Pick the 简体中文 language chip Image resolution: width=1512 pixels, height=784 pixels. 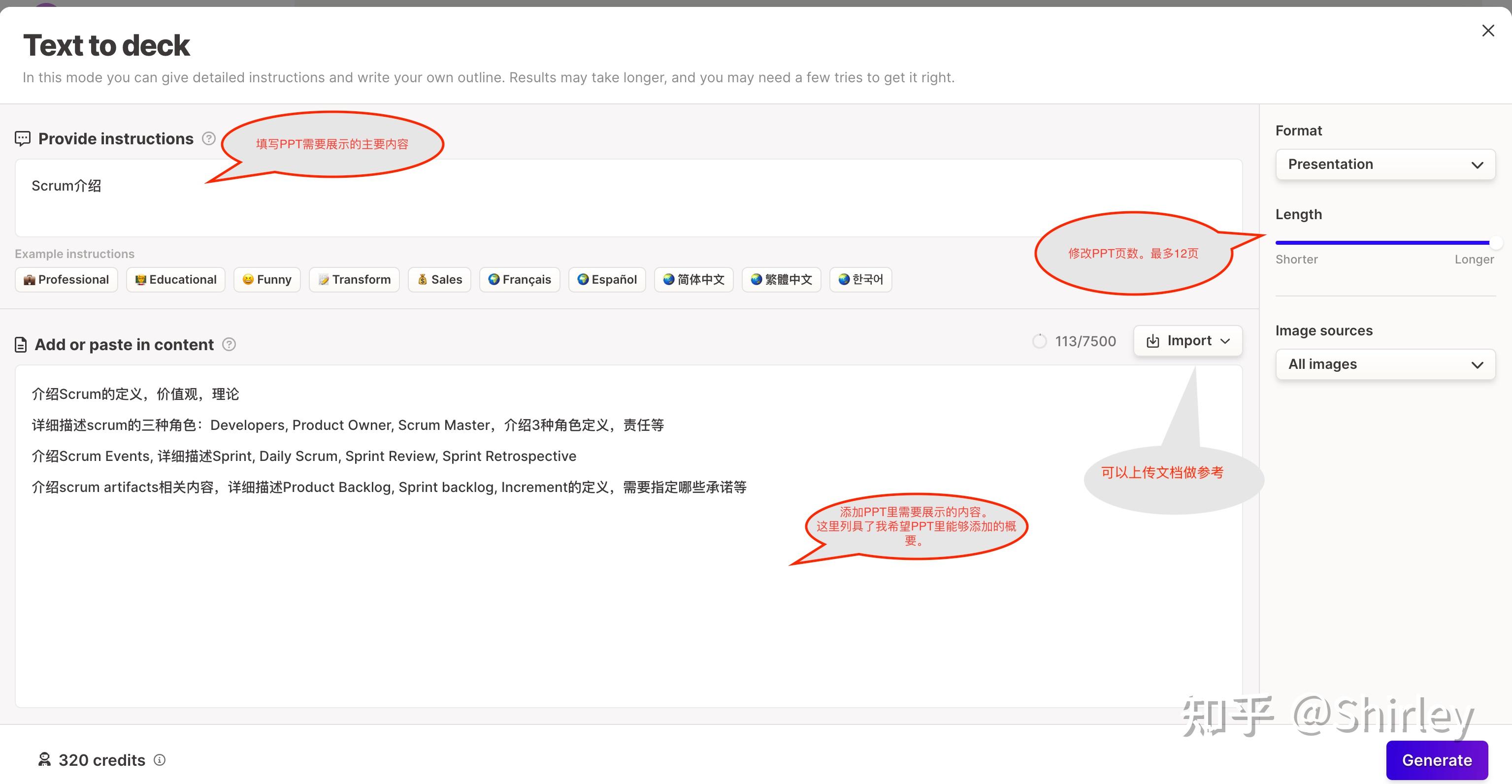point(694,279)
